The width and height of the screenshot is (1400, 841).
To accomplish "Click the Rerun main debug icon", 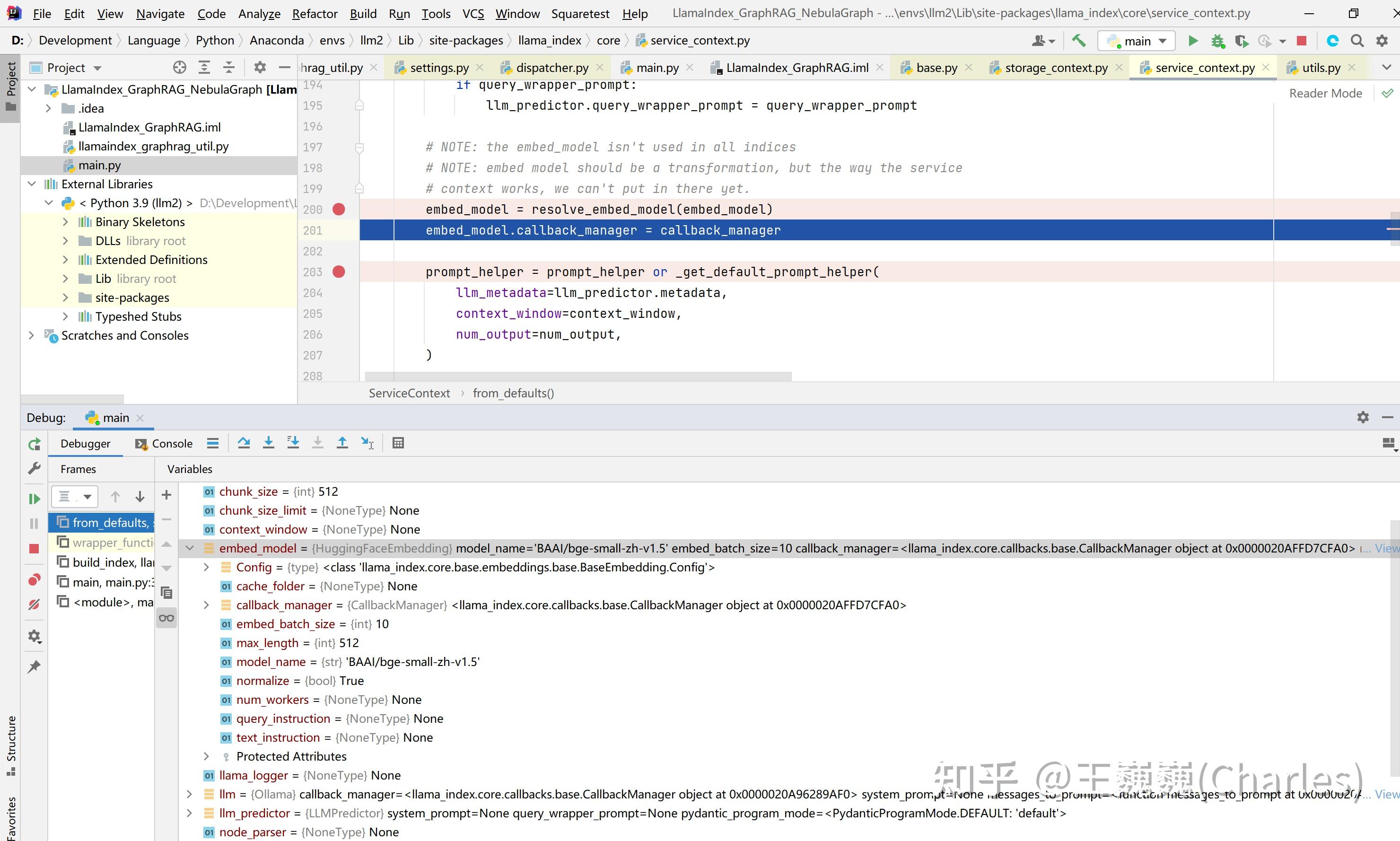I will 34,444.
